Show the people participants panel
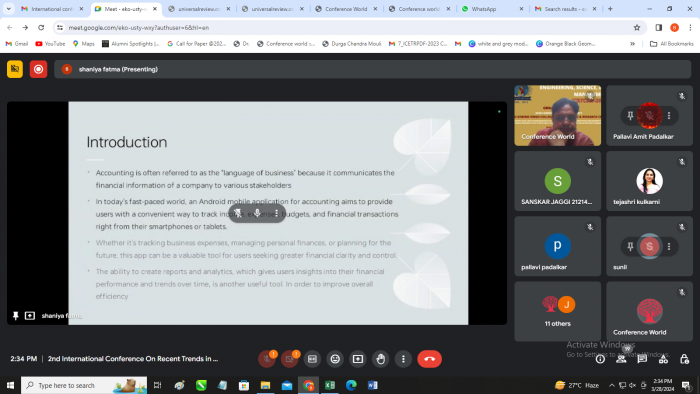Image resolution: width=700 pixels, height=394 pixels. click(621, 359)
